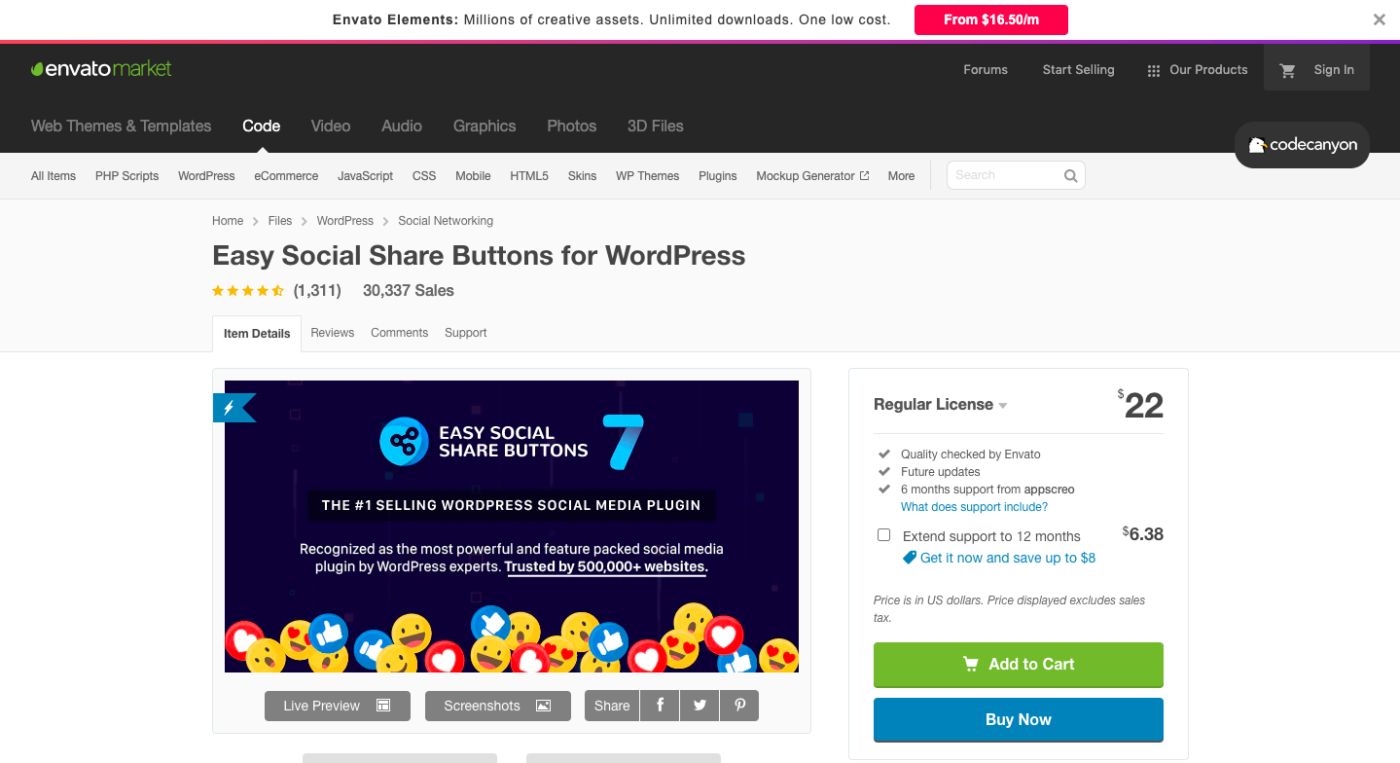Open the Forums link
The height and width of the screenshot is (763, 1400).
(985, 70)
